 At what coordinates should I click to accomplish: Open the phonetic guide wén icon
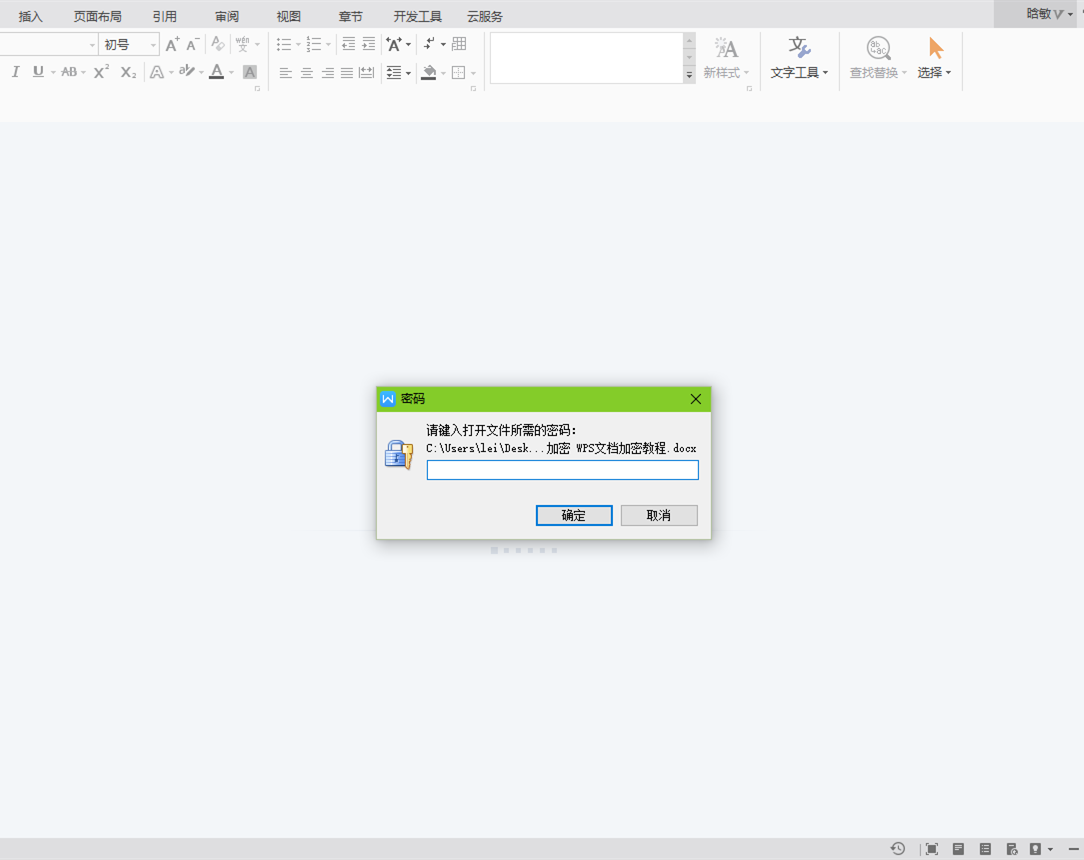[x=242, y=44]
